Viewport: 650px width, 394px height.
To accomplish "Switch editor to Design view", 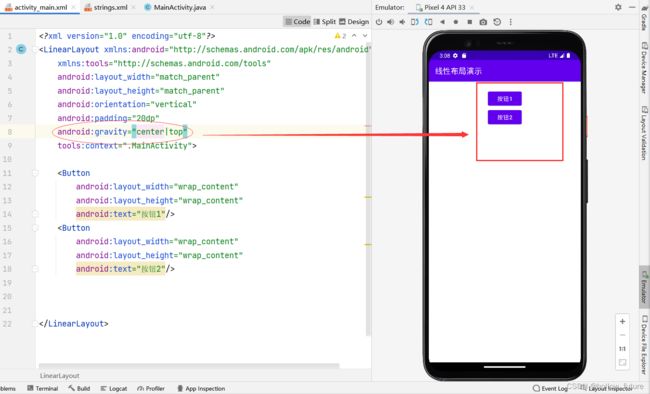I will 354,22.
